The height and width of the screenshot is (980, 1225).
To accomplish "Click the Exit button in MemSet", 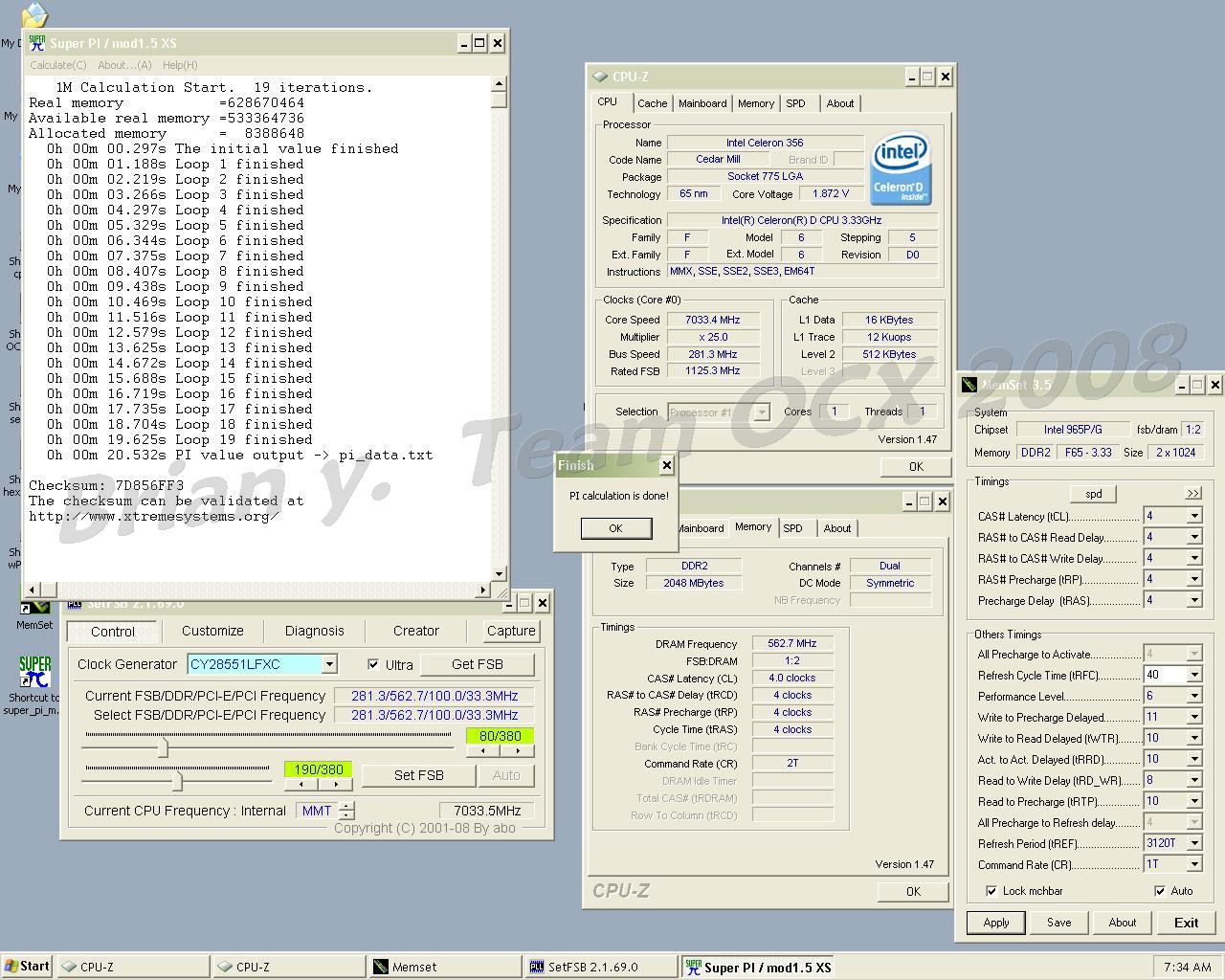I will [x=1186, y=923].
